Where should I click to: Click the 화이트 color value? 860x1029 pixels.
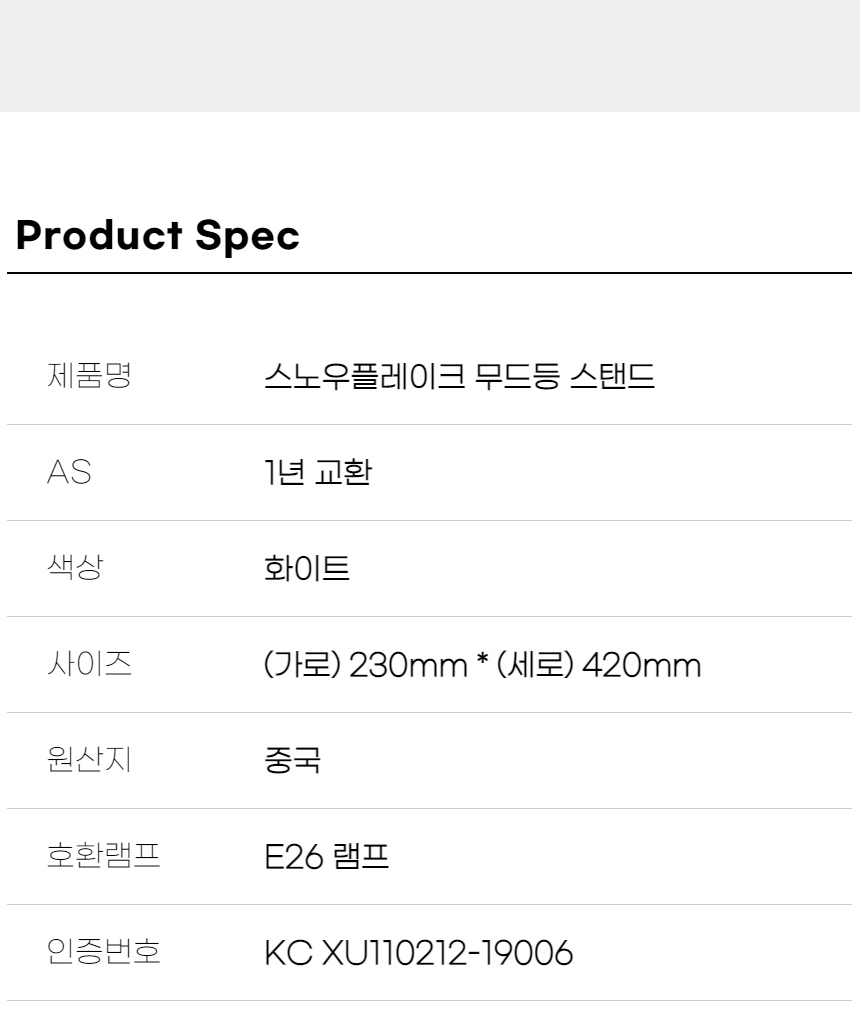(306, 569)
